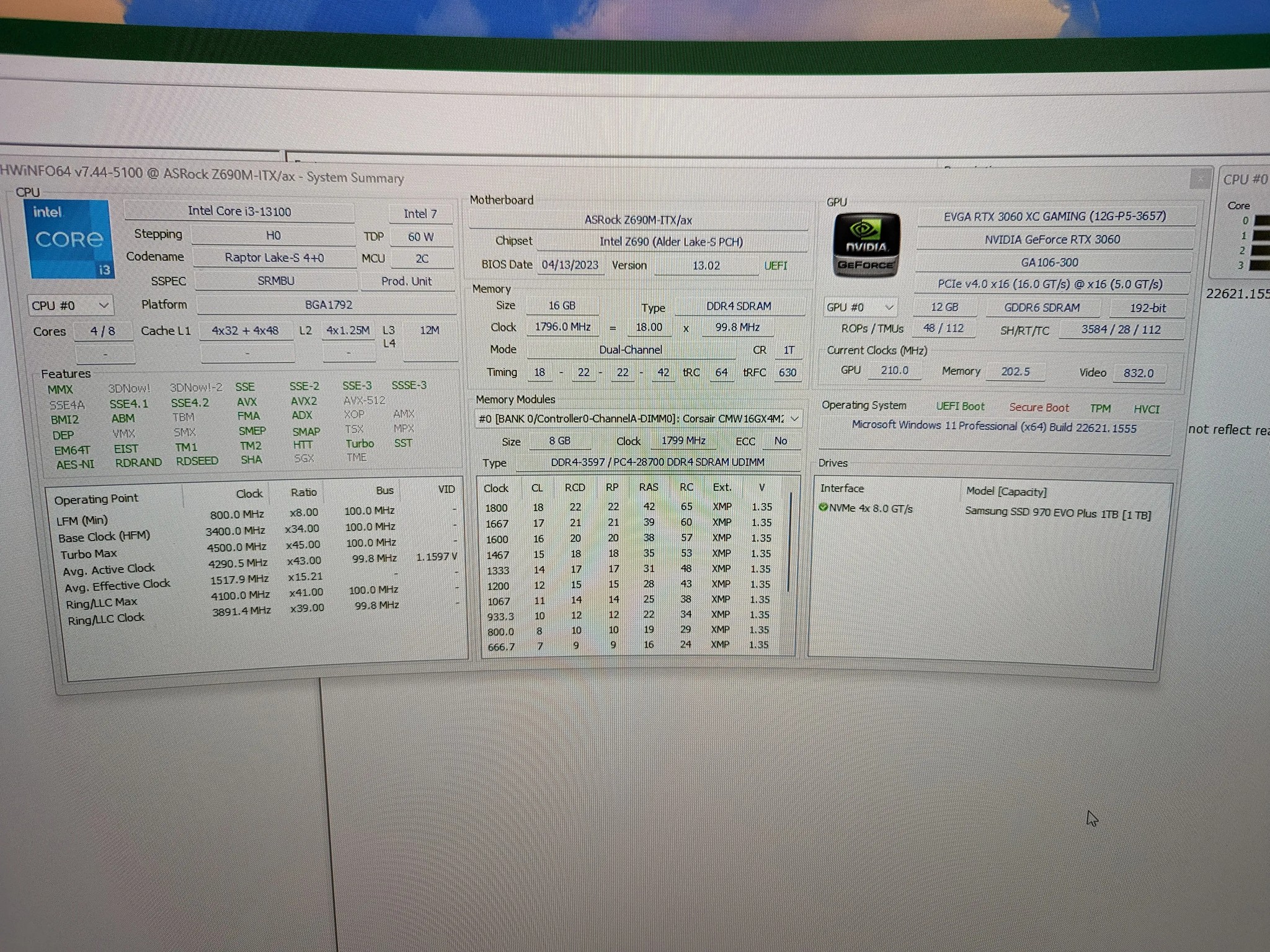This screenshot has width=1270, height=952.
Task: Click the Prod. Unit field
Action: click(x=406, y=281)
